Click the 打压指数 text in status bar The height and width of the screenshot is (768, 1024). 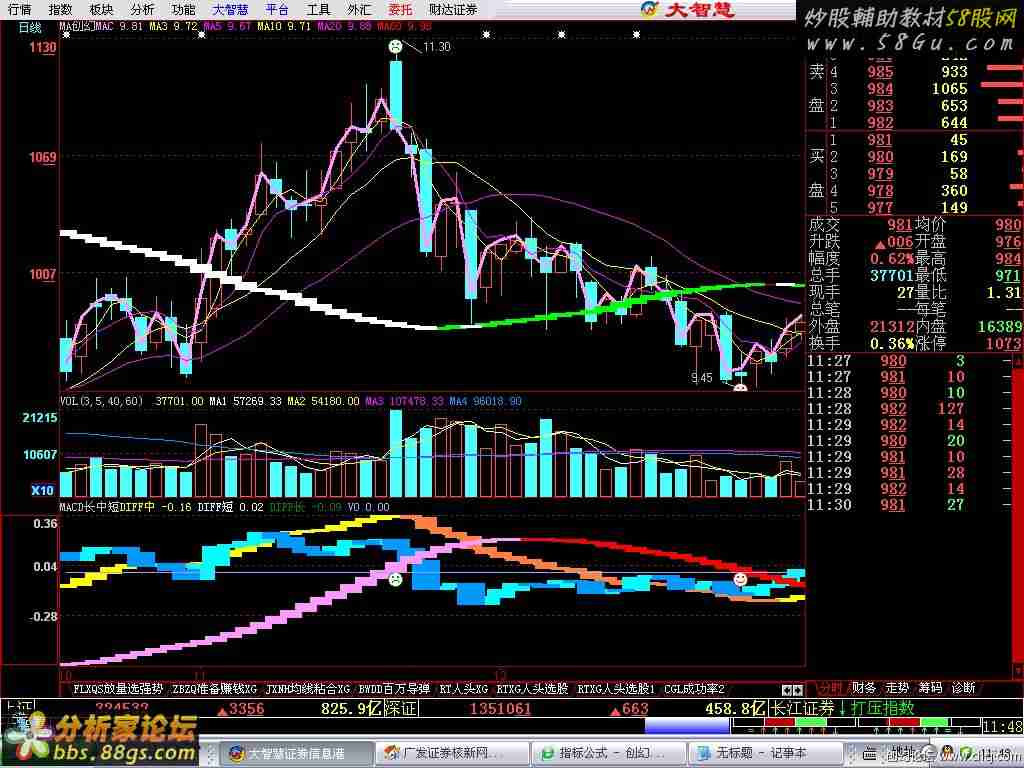pyautogui.click(x=881, y=709)
